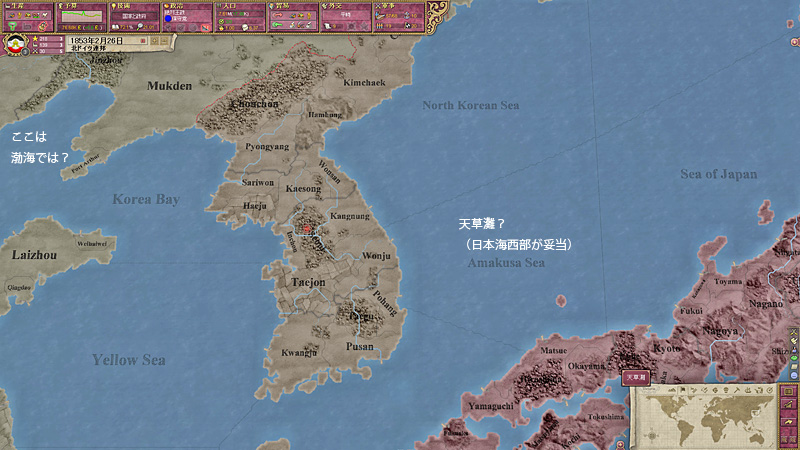The height and width of the screenshot is (450, 800).
Task: Click the arrow go-to button beside minimap
Action: [x=789, y=422]
